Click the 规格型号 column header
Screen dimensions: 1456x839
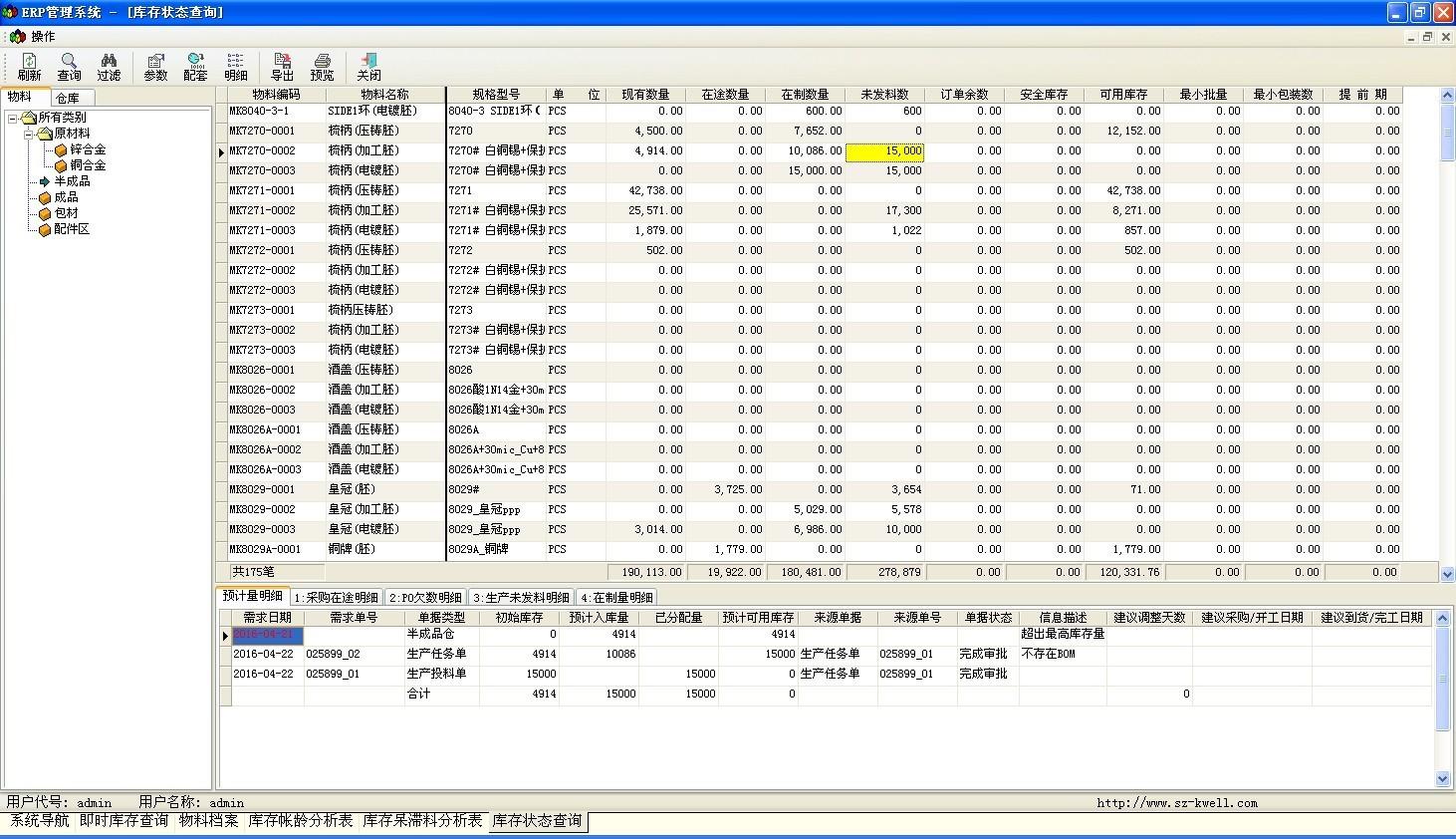click(495, 95)
